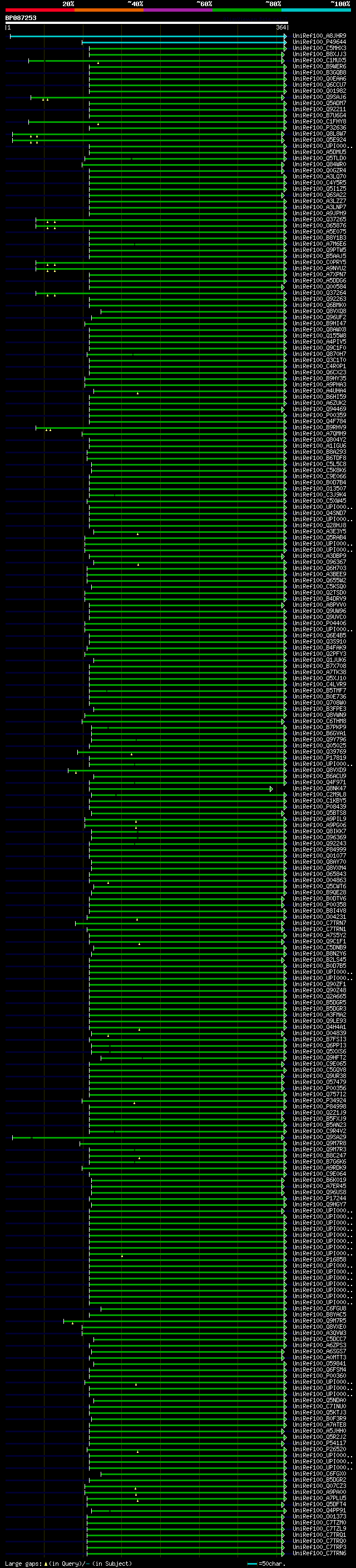Select hit label UniRef100_A4PIV5
The height and width of the screenshot is (1568, 356).
(x=319, y=342)
